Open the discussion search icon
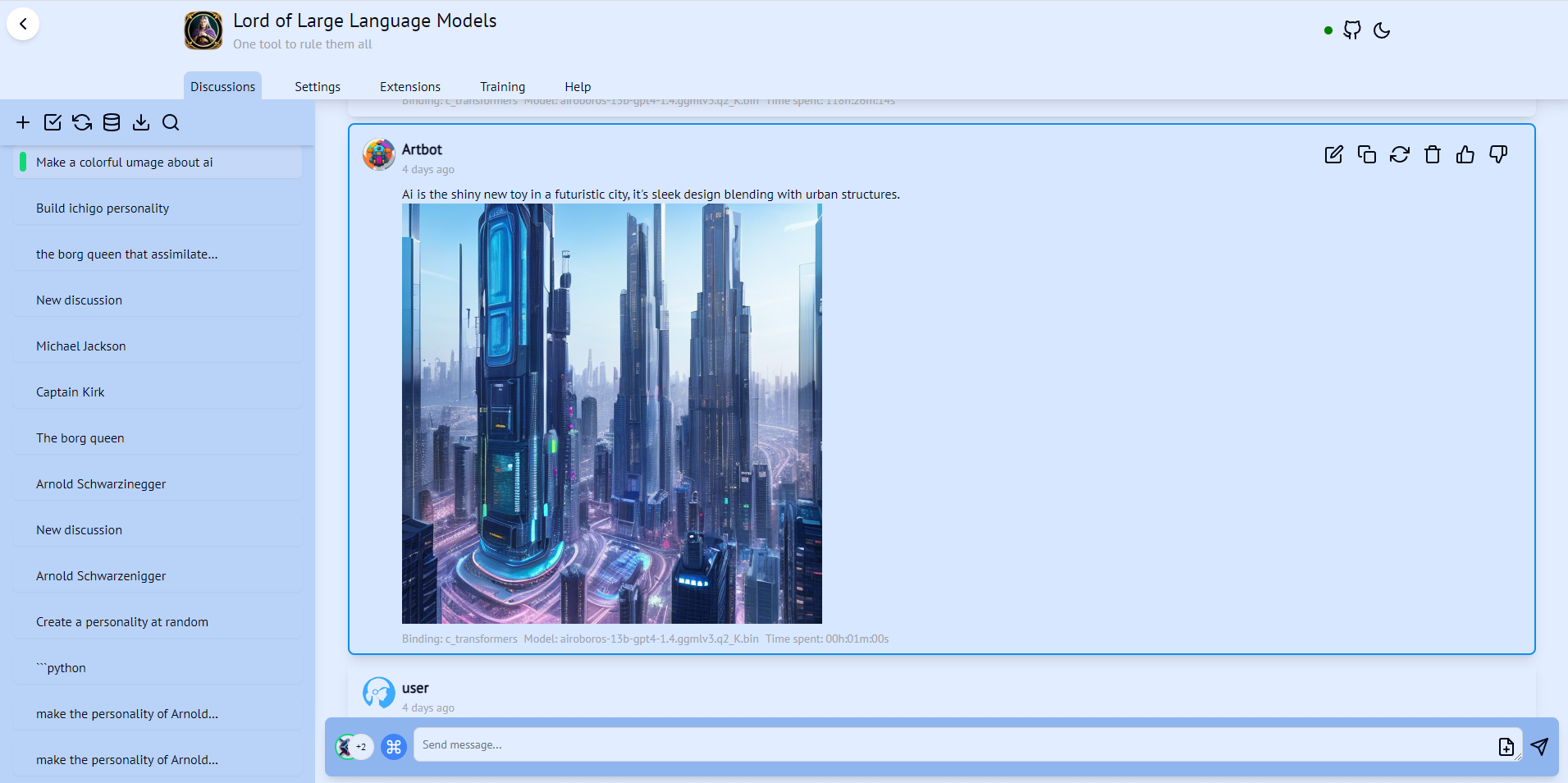 point(171,121)
